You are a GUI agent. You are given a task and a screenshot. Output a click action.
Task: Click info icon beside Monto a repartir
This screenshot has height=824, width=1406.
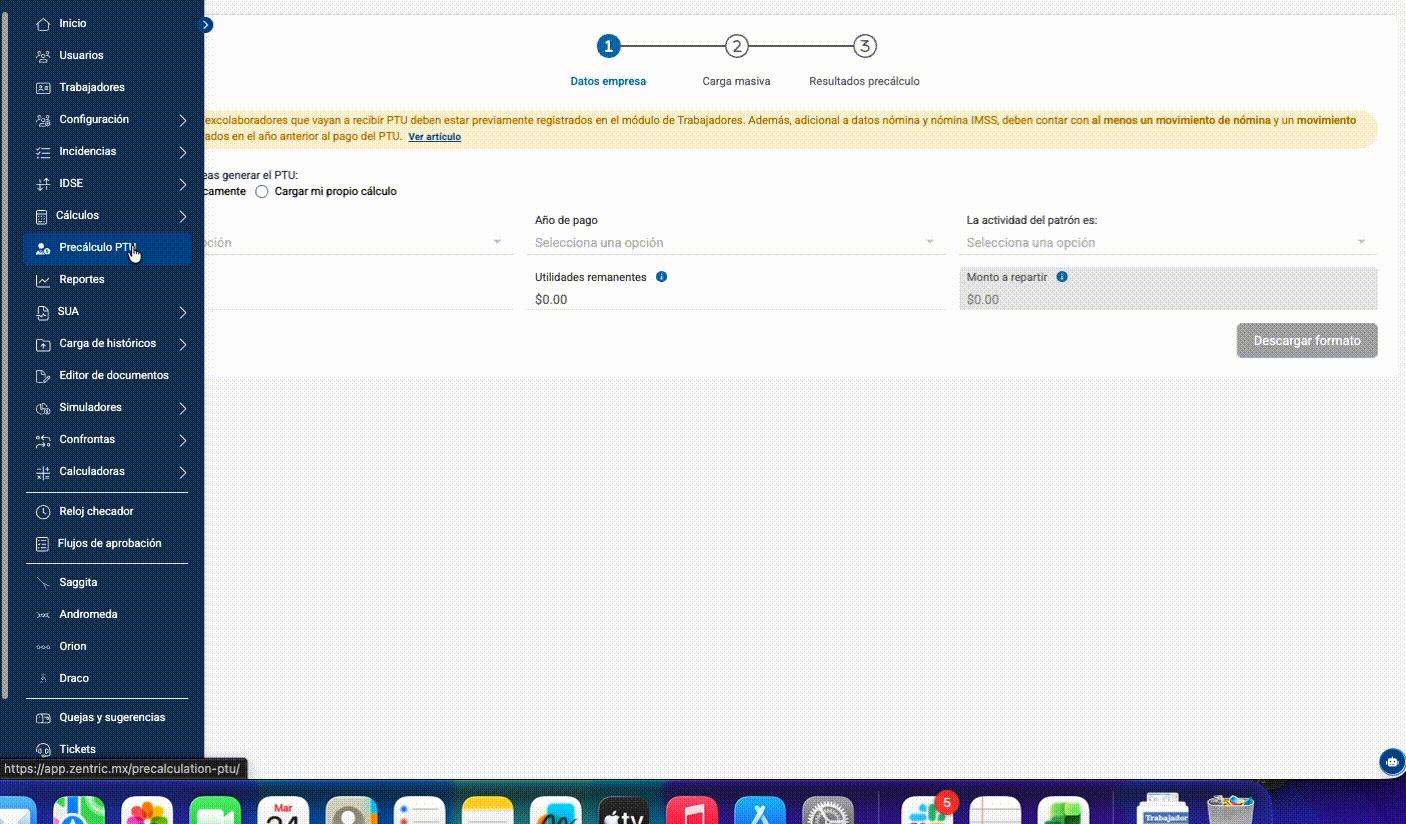(x=1062, y=277)
